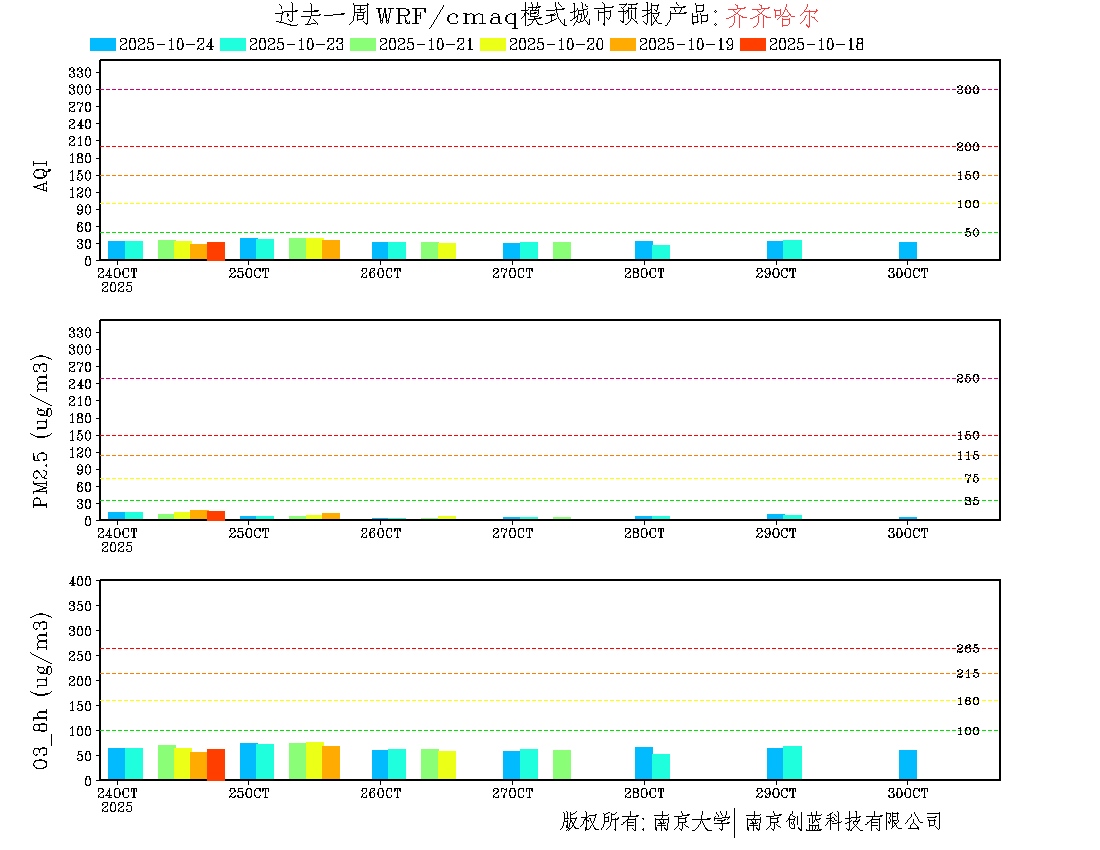Select the red city name 齐齐哈尔 in title
This screenshot has height=850, width=1100.
click(772, 16)
